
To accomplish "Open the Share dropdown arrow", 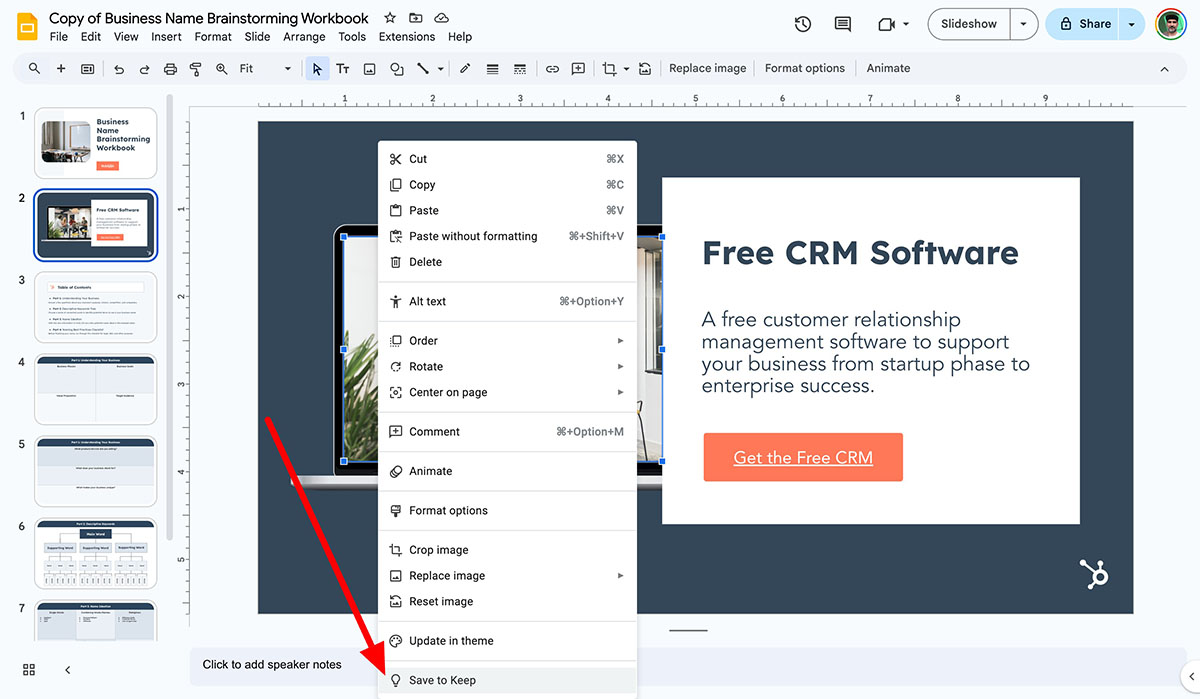I will click(1130, 24).
